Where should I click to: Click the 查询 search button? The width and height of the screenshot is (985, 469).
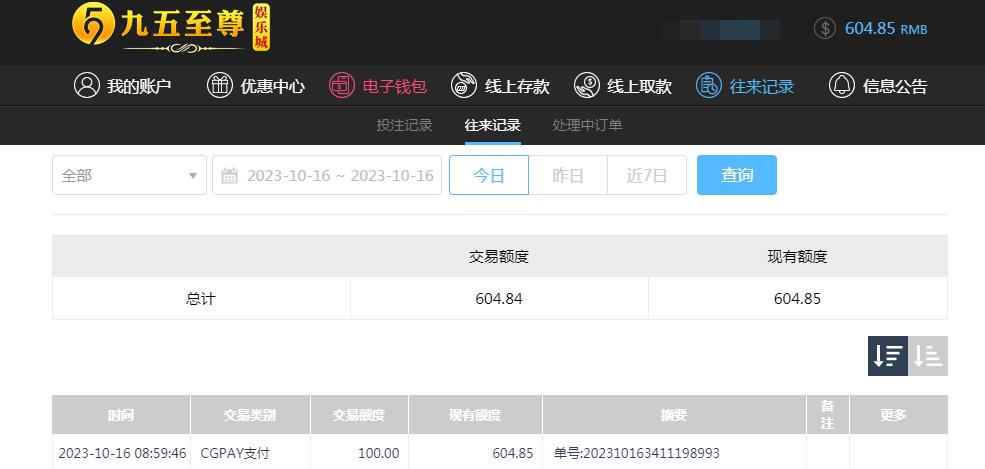click(x=737, y=175)
